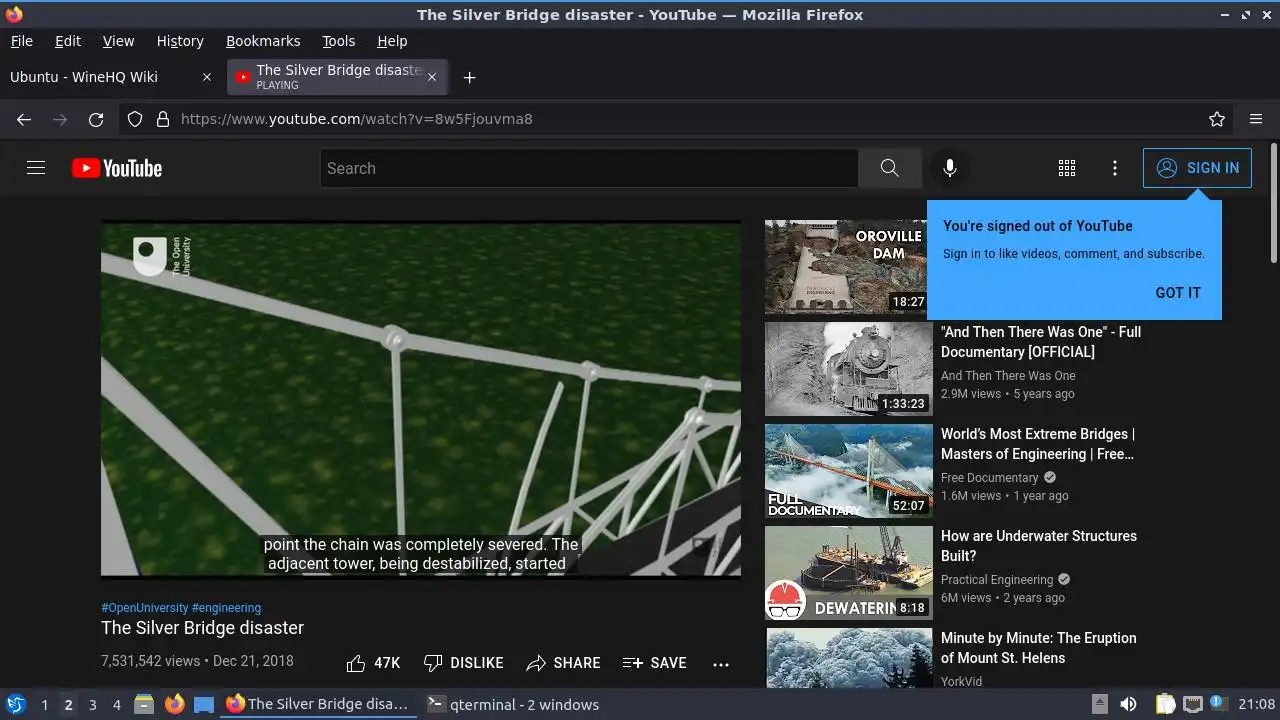Dismiss popup with GOT IT
Screen dimensions: 1280x720
pos(1178,293)
